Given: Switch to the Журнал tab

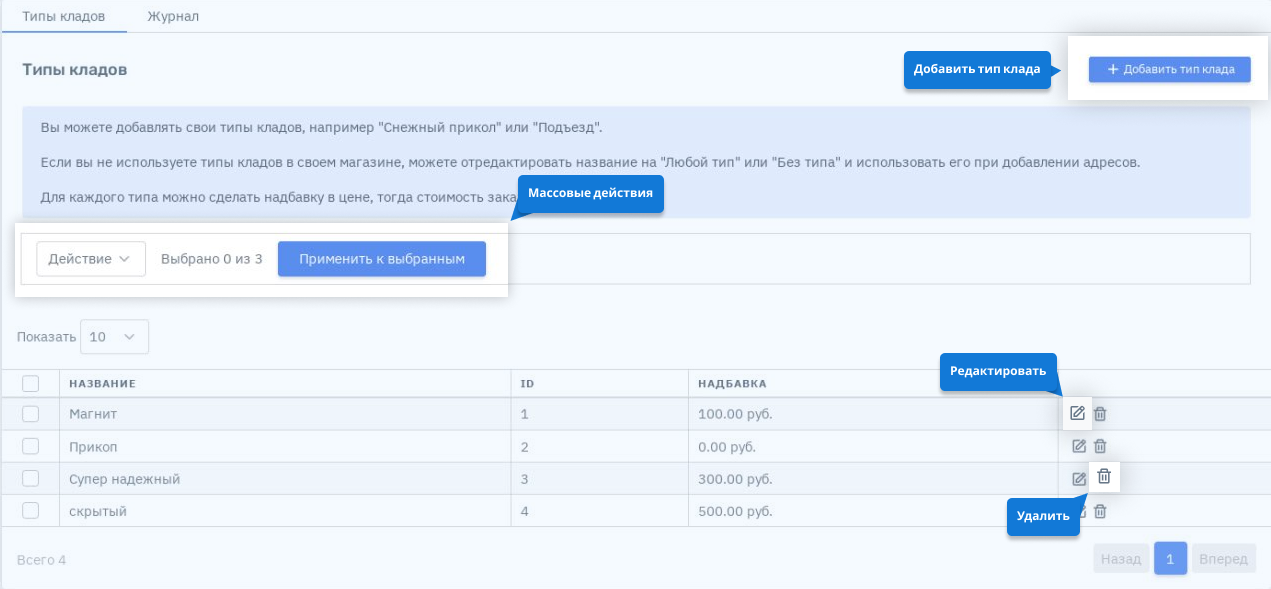Looking at the screenshot, I should click(173, 16).
